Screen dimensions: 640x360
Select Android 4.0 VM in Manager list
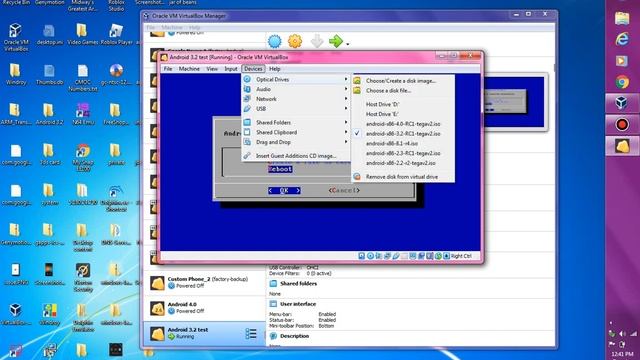204,308
